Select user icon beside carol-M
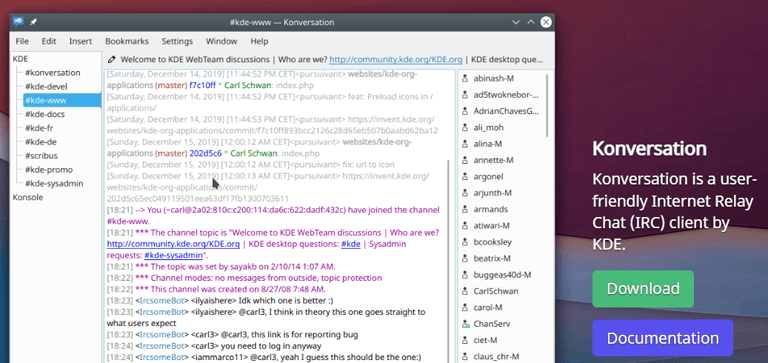The height and width of the screenshot is (363, 768). click(x=465, y=308)
